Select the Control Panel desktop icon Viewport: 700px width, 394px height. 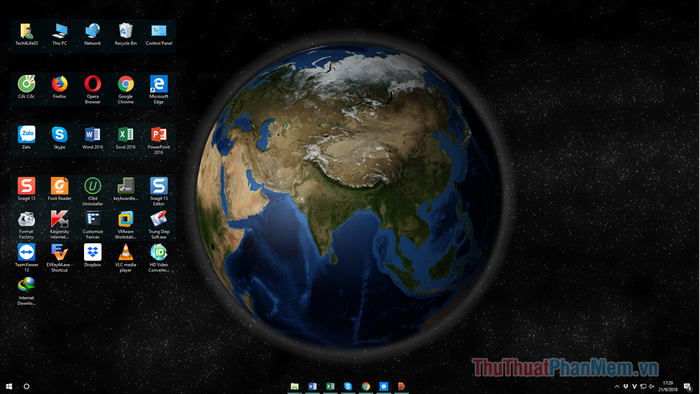point(159,34)
